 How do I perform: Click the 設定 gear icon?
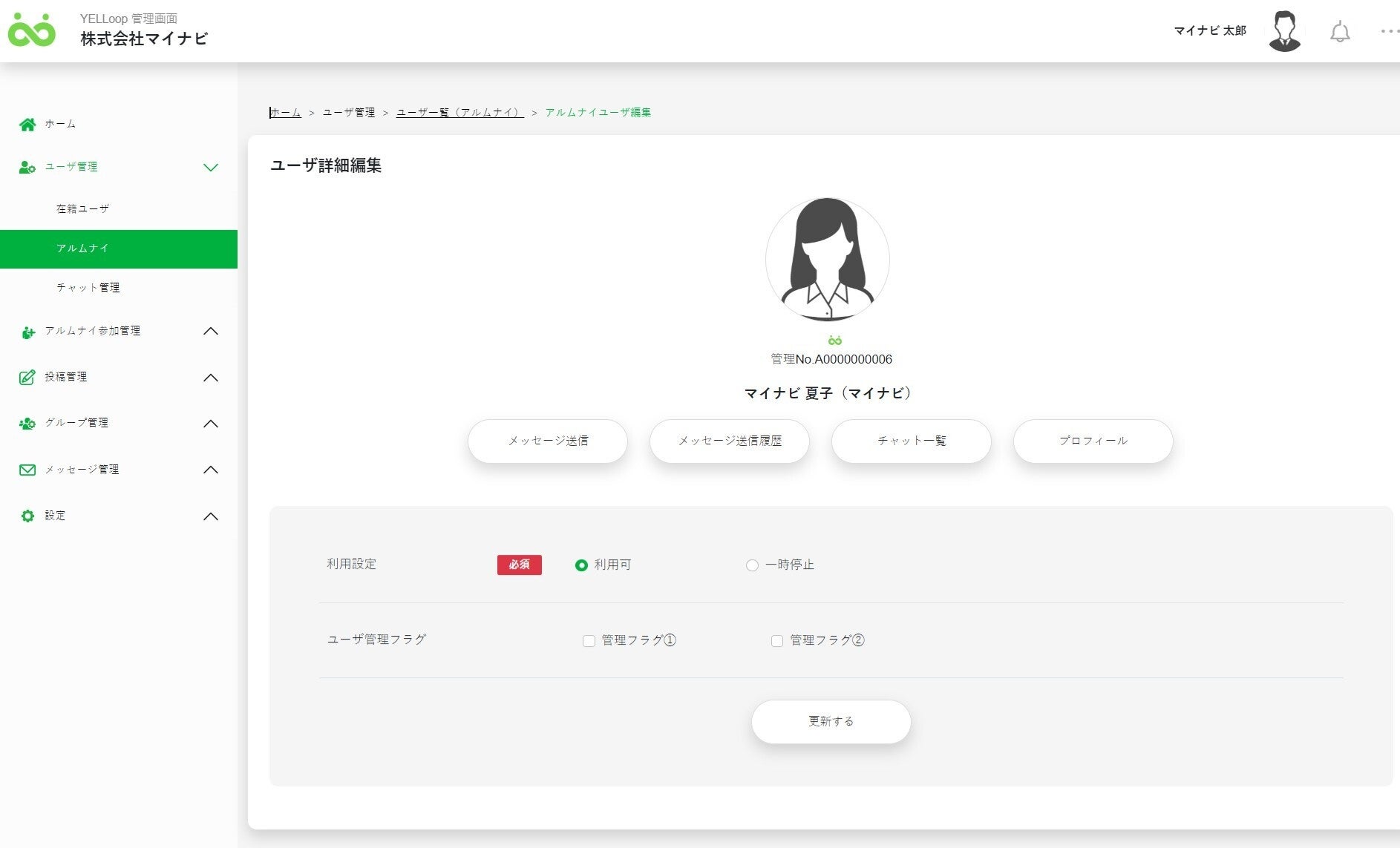point(27,515)
